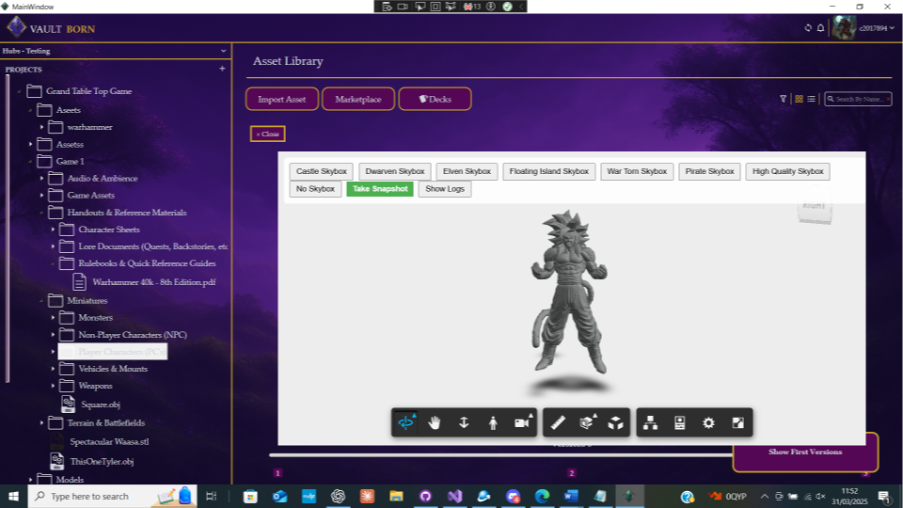Image resolution: width=903 pixels, height=508 pixels.
Task: Click the RIGHT view cube face
Action: tap(814, 206)
